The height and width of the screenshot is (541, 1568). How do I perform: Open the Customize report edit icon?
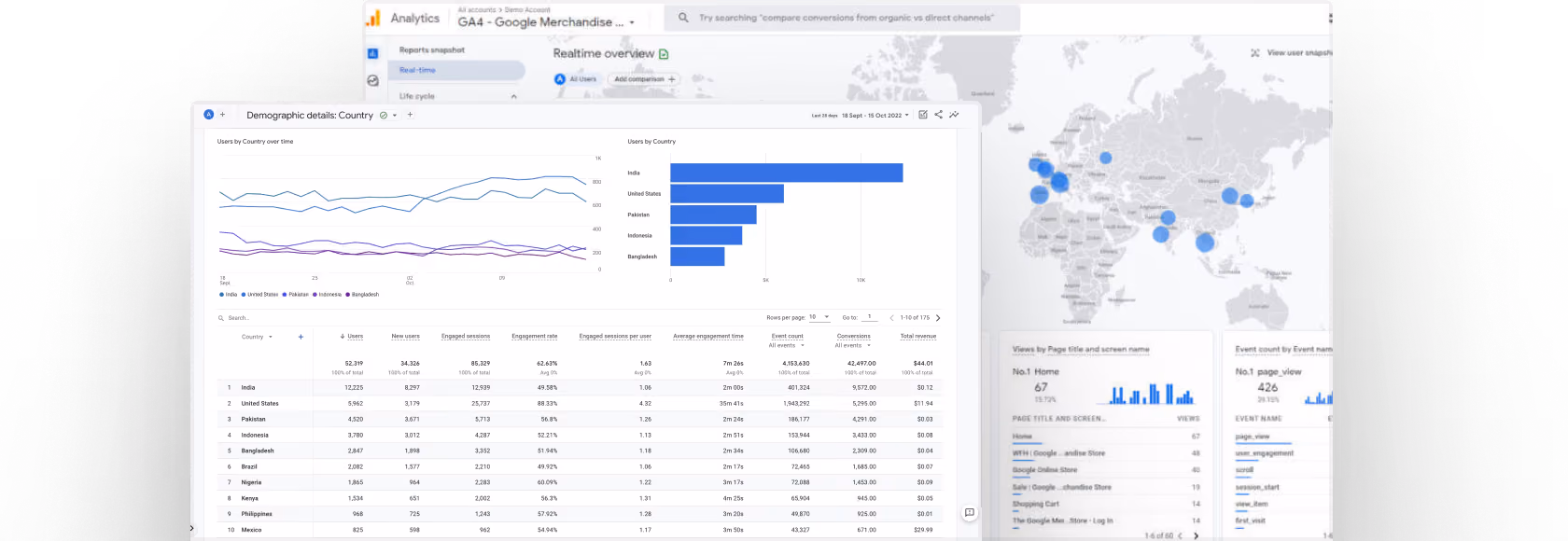tap(923, 115)
